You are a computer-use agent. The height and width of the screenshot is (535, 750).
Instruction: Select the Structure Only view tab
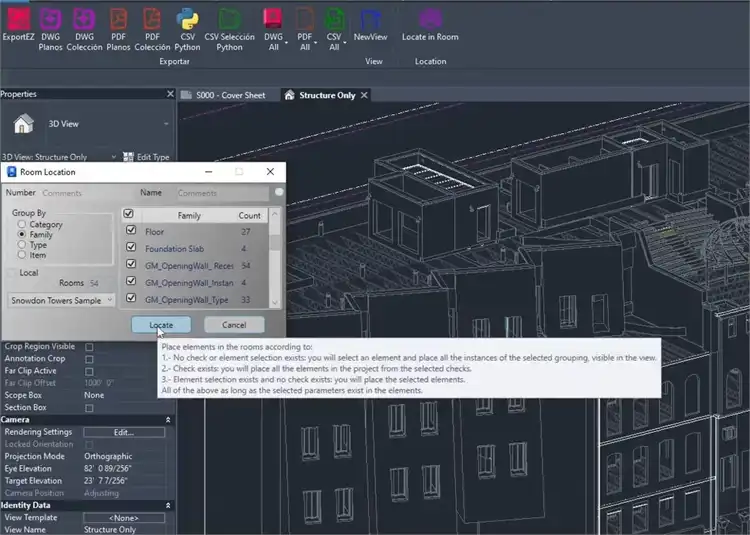pos(325,96)
